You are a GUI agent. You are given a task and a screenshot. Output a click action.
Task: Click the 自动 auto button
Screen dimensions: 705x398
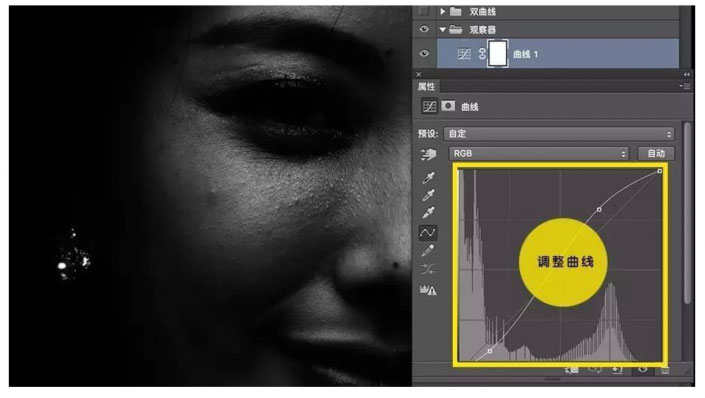[x=656, y=154]
